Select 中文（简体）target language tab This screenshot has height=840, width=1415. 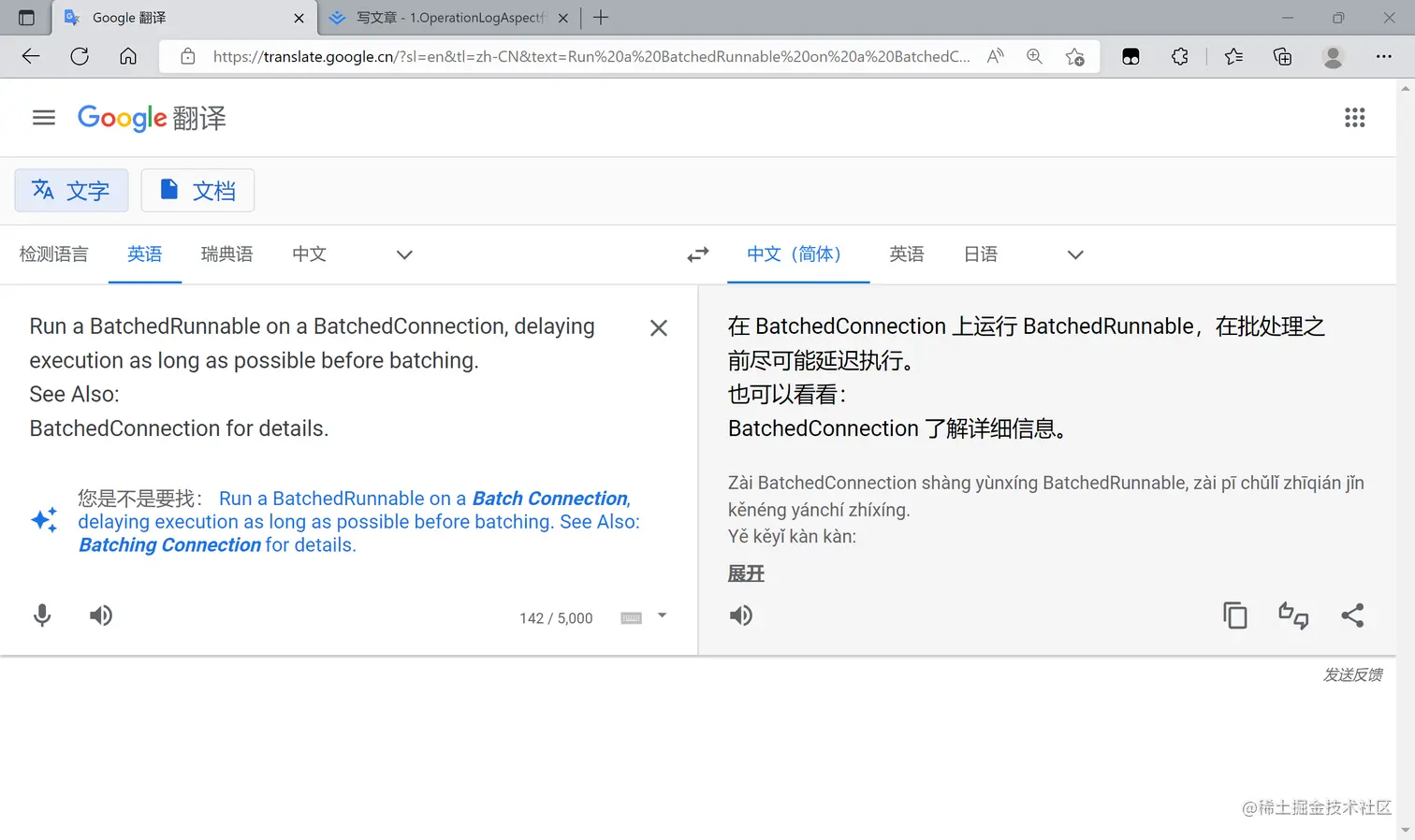point(797,254)
